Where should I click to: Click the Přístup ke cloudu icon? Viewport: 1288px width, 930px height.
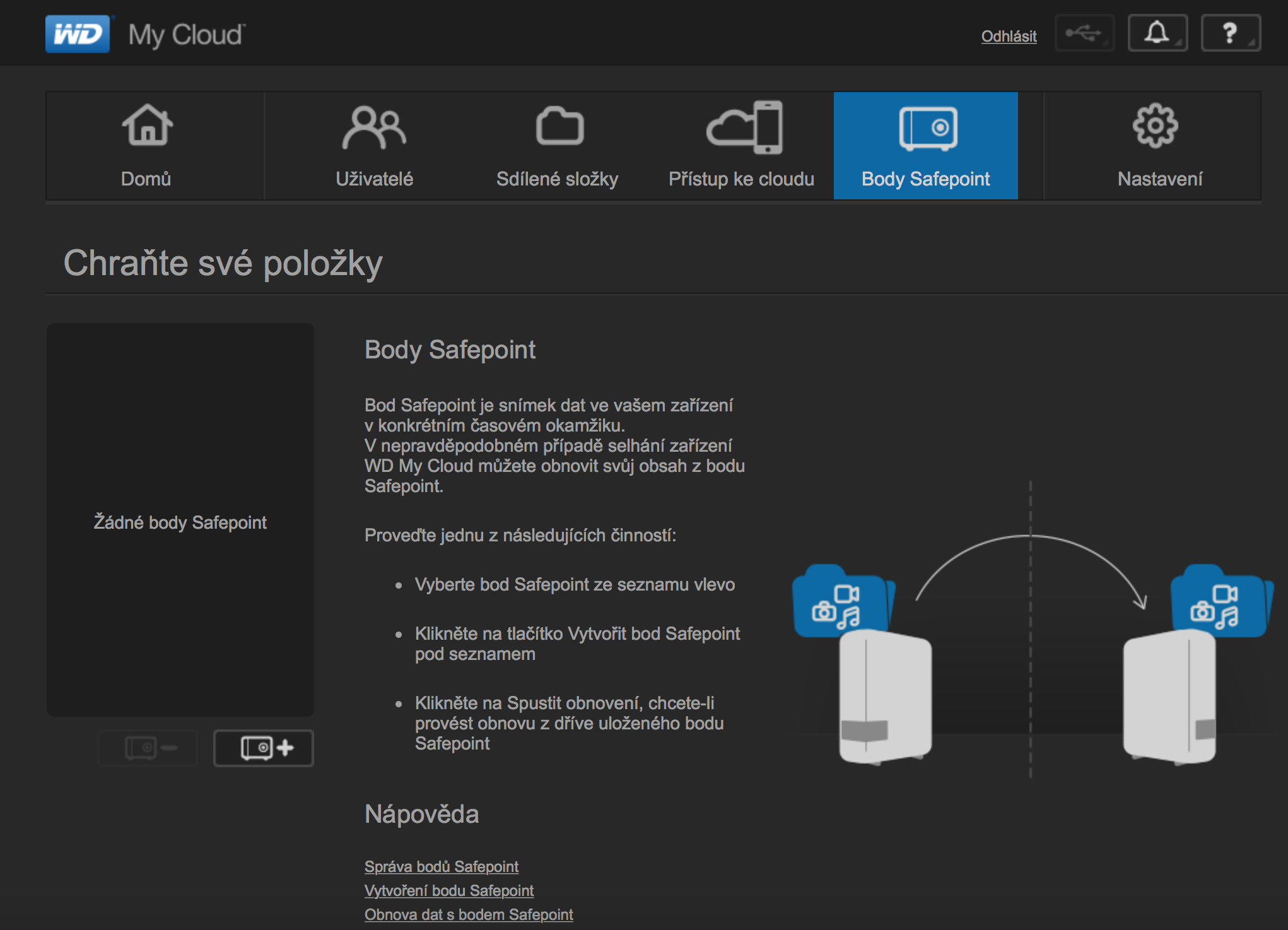click(x=744, y=128)
